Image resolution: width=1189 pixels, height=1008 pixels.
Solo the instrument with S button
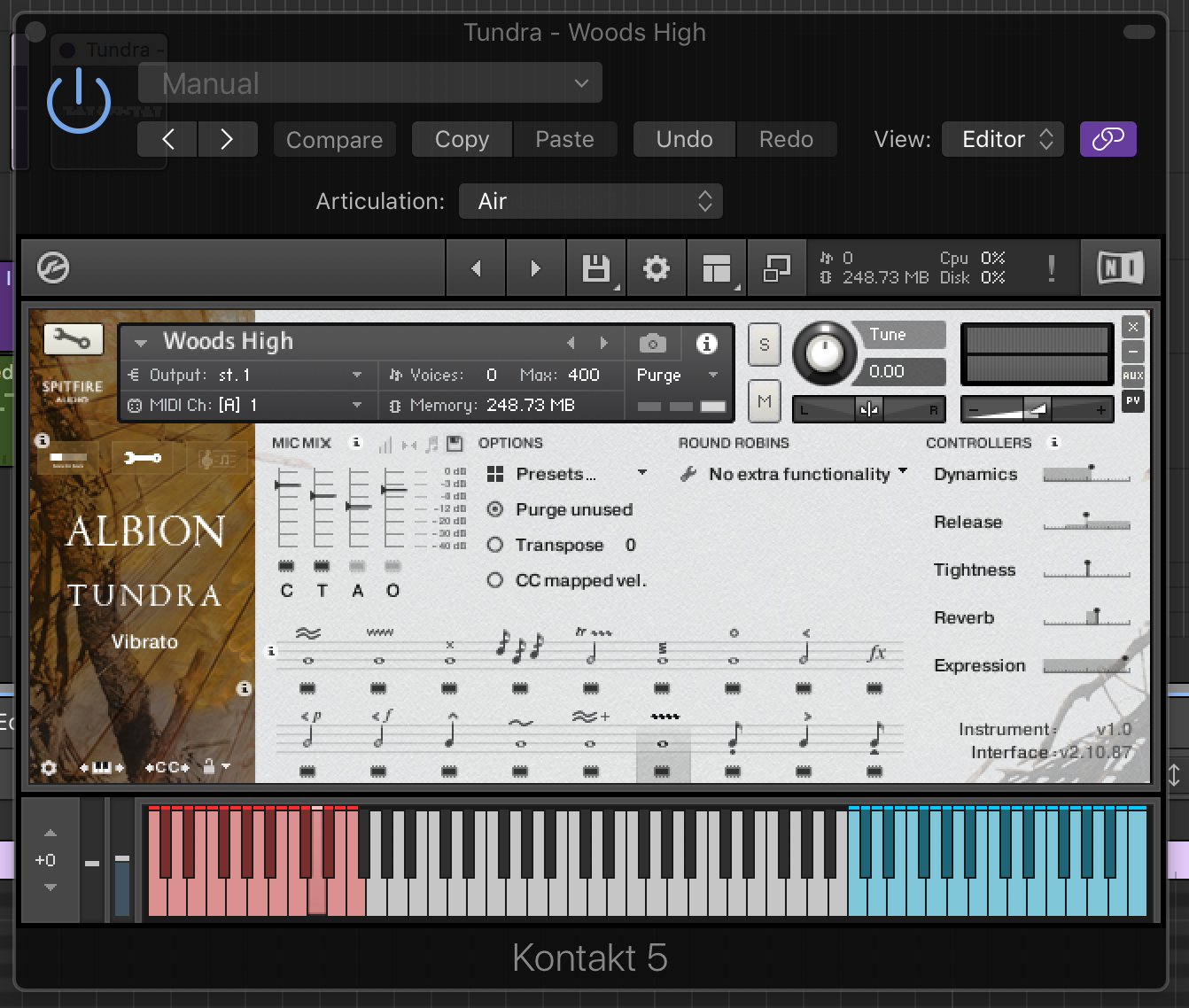[764, 345]
